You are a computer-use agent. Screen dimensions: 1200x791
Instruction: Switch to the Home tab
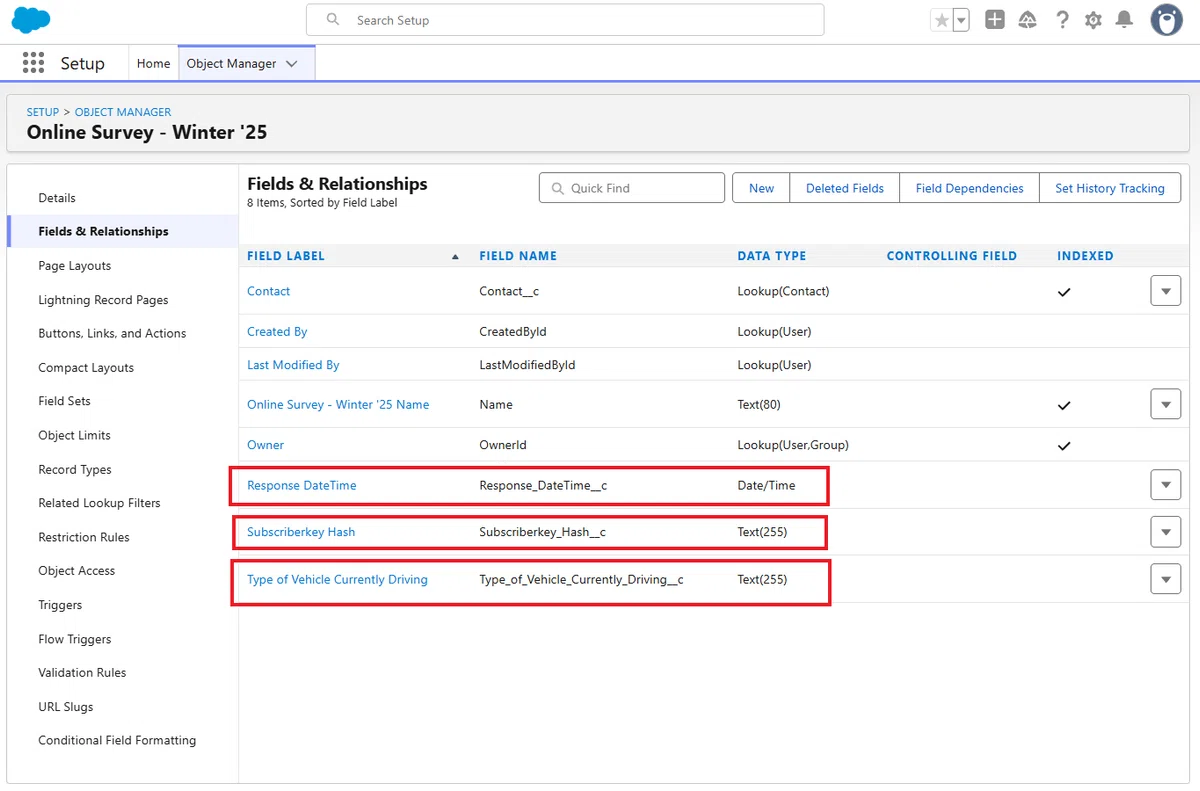(153, 63)
